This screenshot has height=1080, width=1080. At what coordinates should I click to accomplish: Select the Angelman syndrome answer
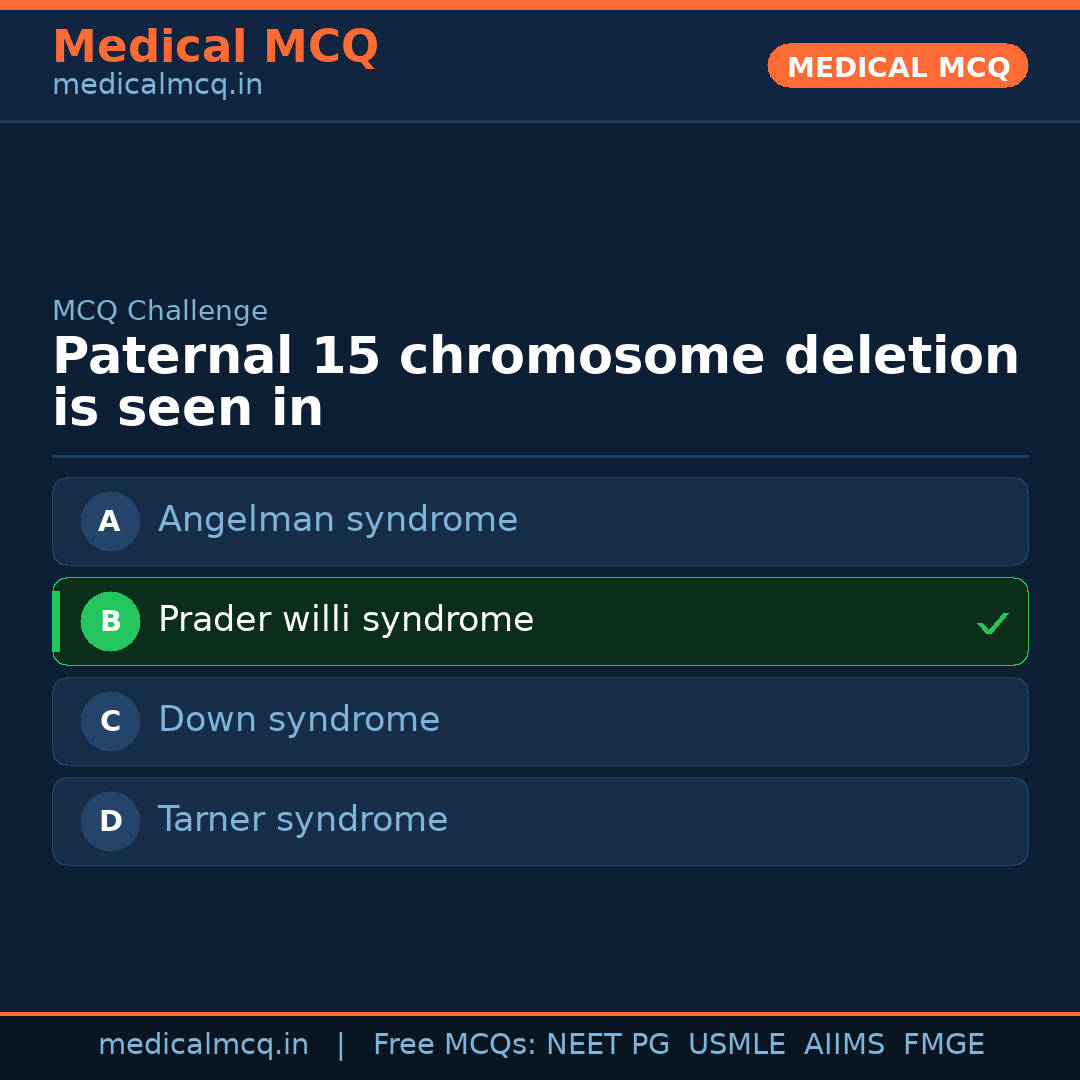coord(338,521)
